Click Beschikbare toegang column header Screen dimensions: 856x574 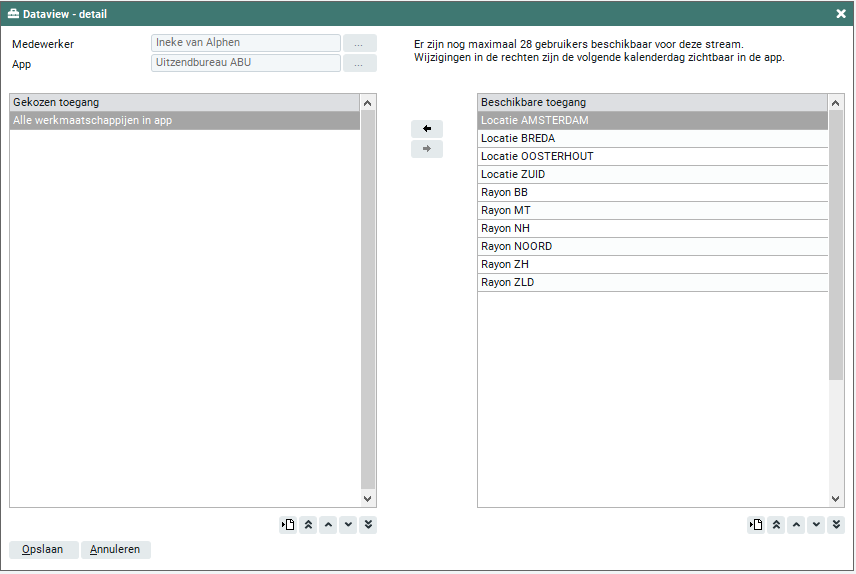click(x=652, y=103)
